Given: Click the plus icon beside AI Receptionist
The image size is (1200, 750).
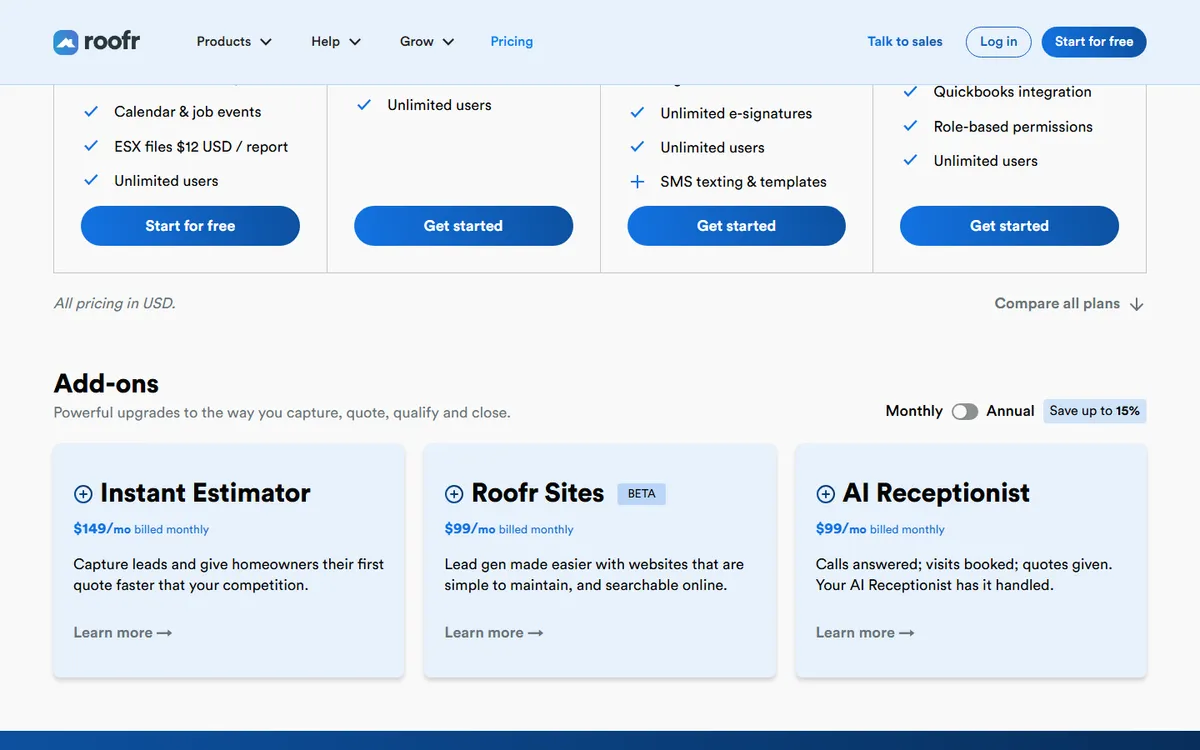Looking at the screenshot, I should pos(825,494).
